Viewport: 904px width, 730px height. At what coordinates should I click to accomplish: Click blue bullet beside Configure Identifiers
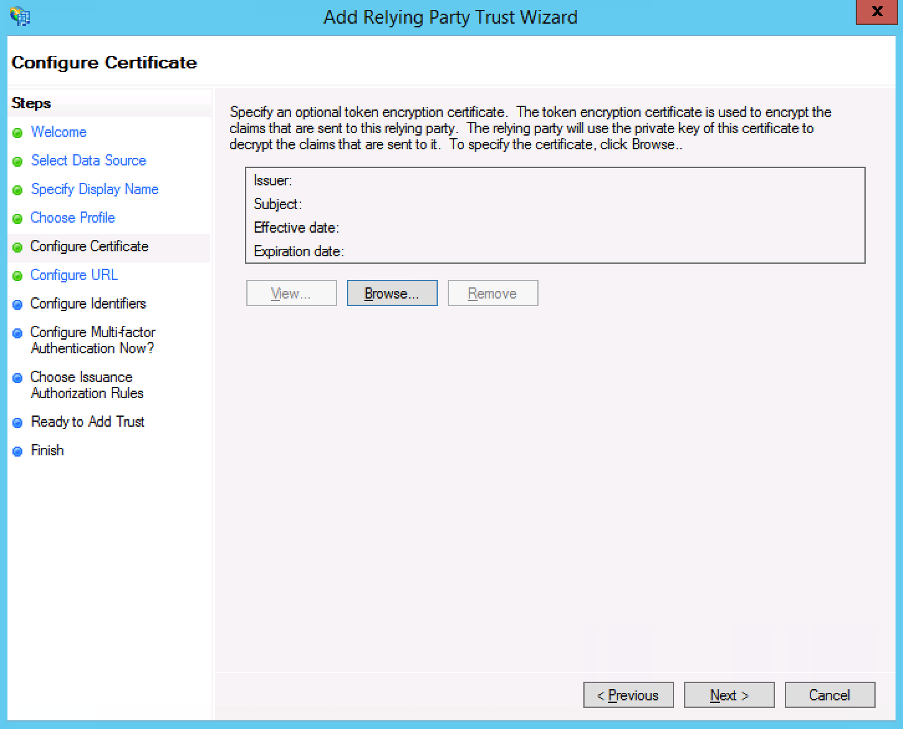point(17,305)
